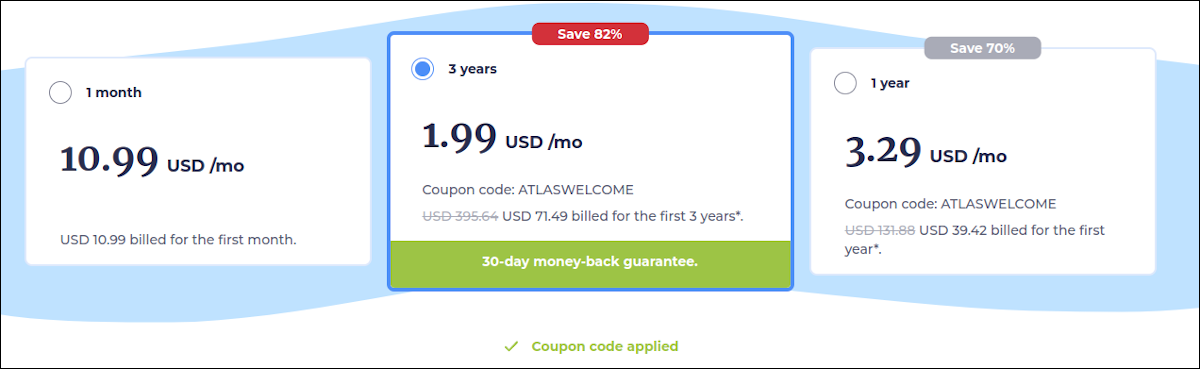Click the 1 year plan label
This screenshot has width=1200, height=369.
coord(889,83)
